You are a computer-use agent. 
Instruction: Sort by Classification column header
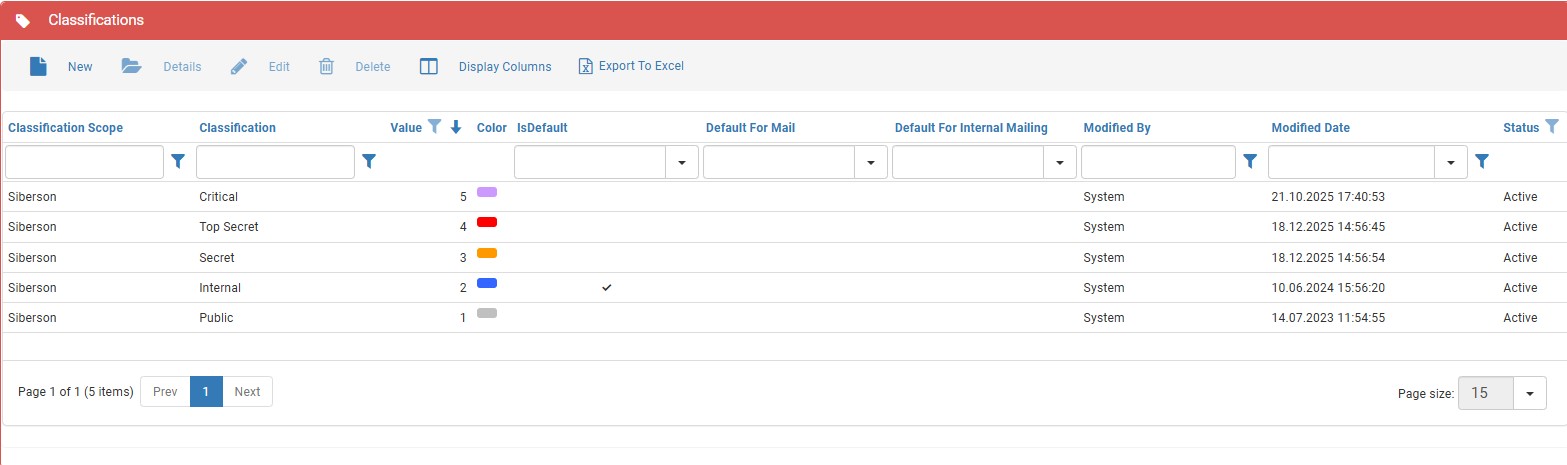[238, 128]
